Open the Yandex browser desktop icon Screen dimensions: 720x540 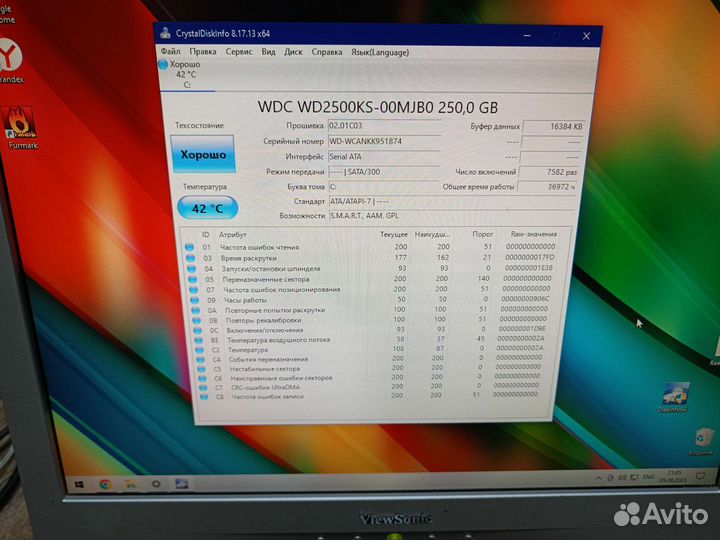(10, 62)
